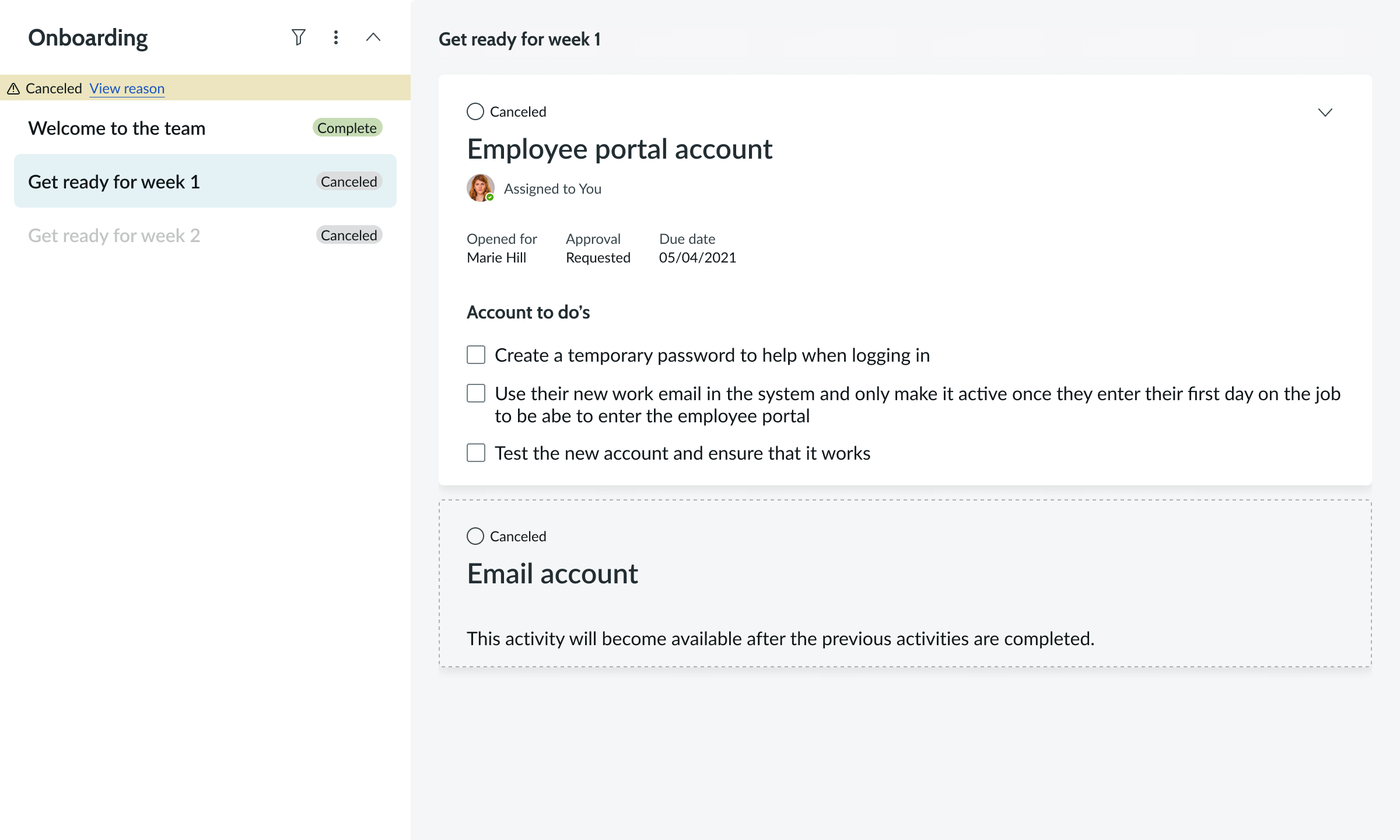Click the Canceled status circle on Employee portal
Screen dimensions: 1400x840
click(475, 111)
